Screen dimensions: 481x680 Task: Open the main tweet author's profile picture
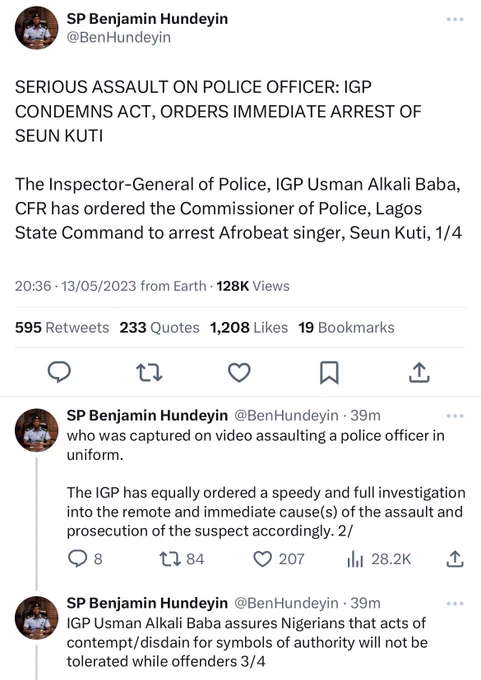pyautogui.click(x=36, y=28)
